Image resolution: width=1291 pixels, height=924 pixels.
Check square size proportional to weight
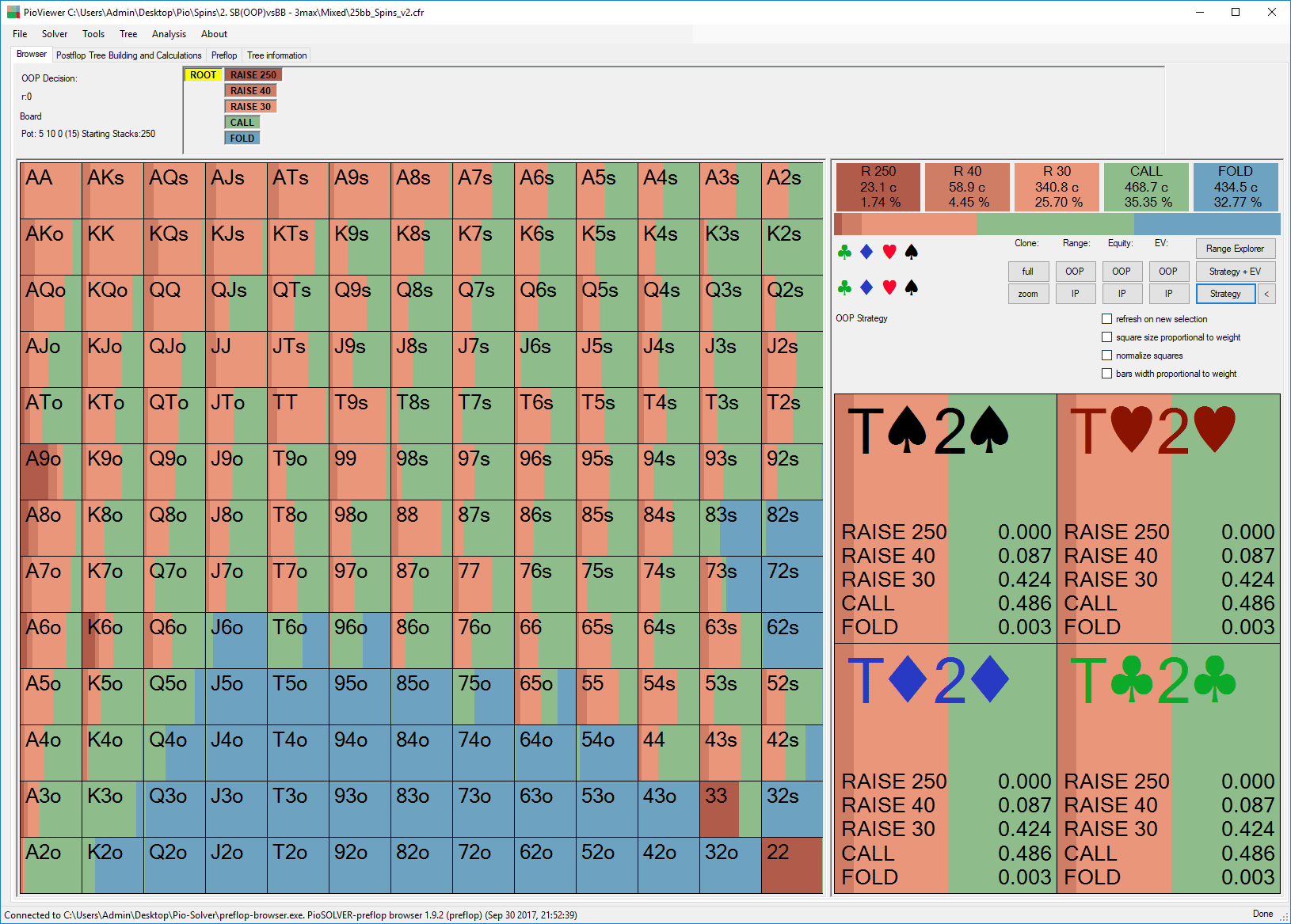coord(1106,337)
